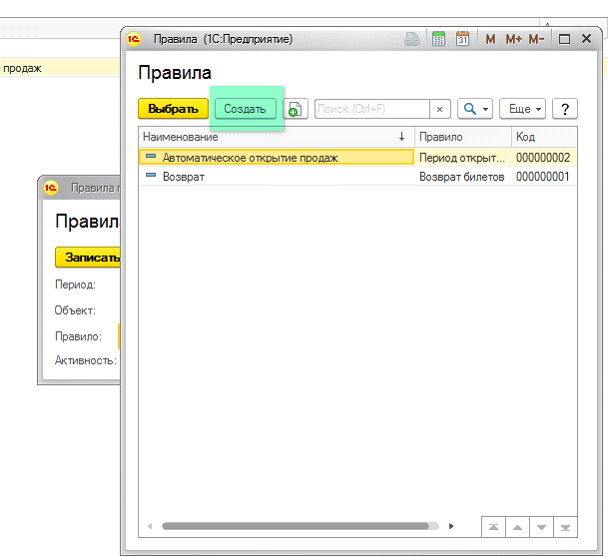
Task: Jump to the last list record
Action: pos(566,526)
